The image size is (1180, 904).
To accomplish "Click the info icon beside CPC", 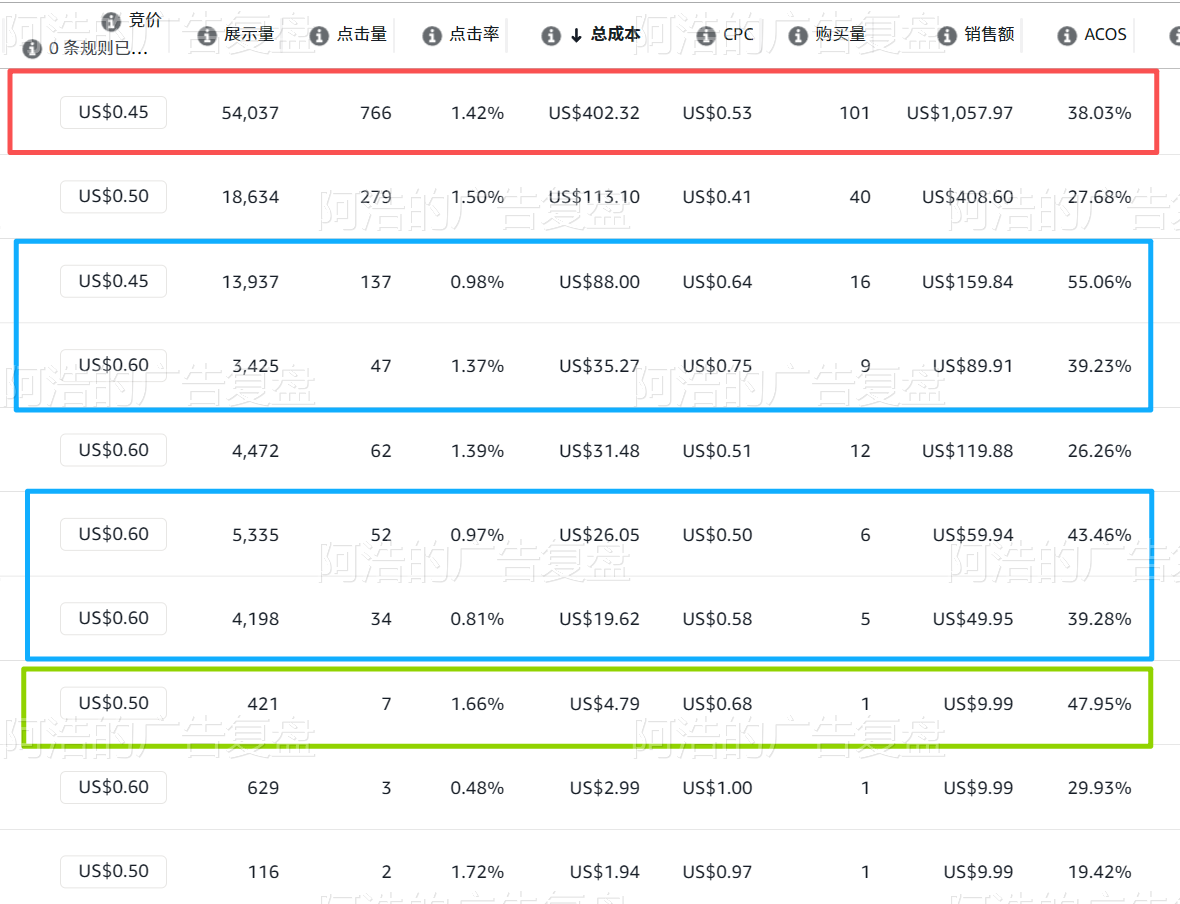I will (x=706, y=35).
